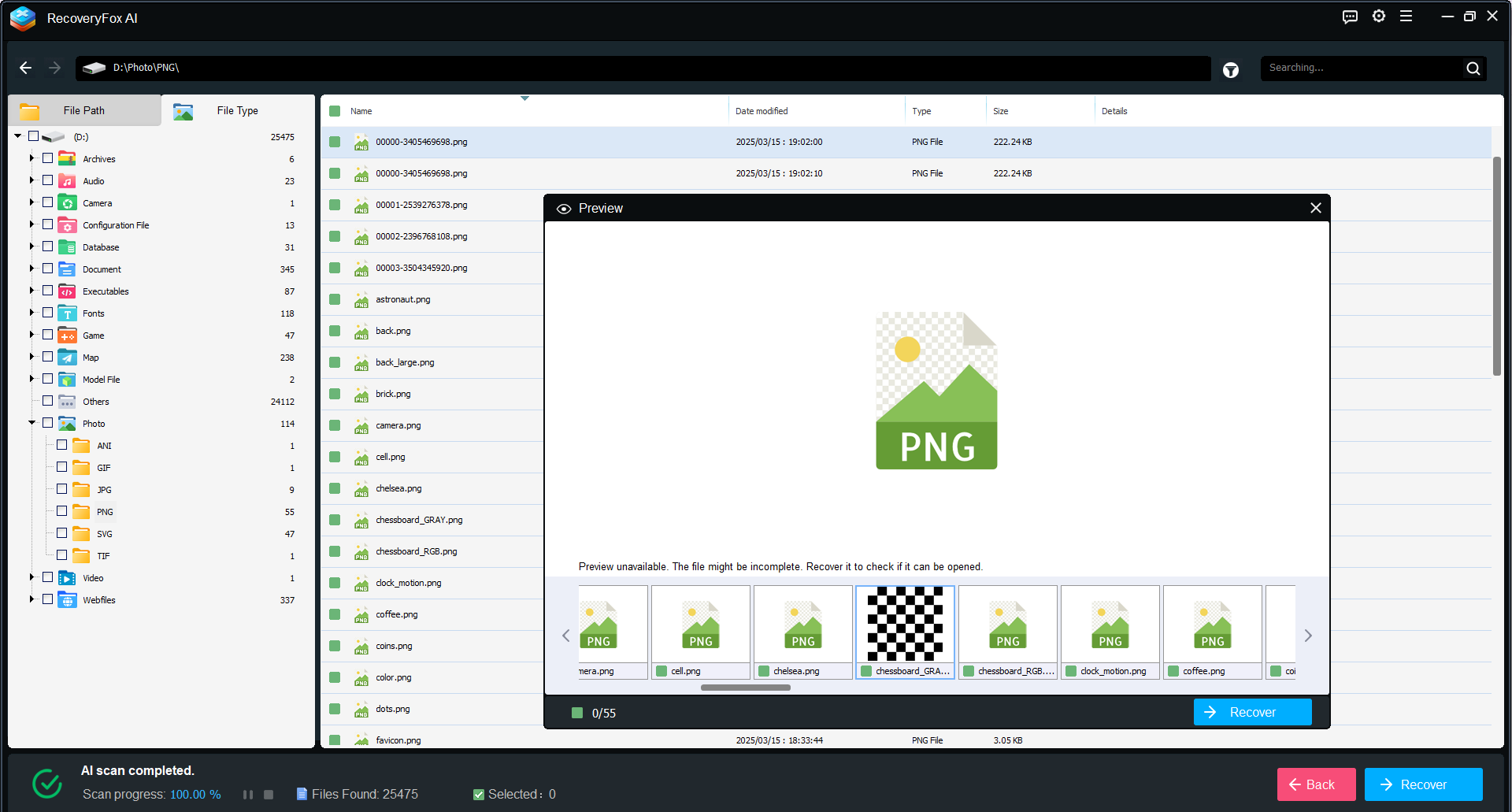This screenshot has height=812, width=1512.
Task: Click the filter funnel icon
Action: pos(1230,70)
